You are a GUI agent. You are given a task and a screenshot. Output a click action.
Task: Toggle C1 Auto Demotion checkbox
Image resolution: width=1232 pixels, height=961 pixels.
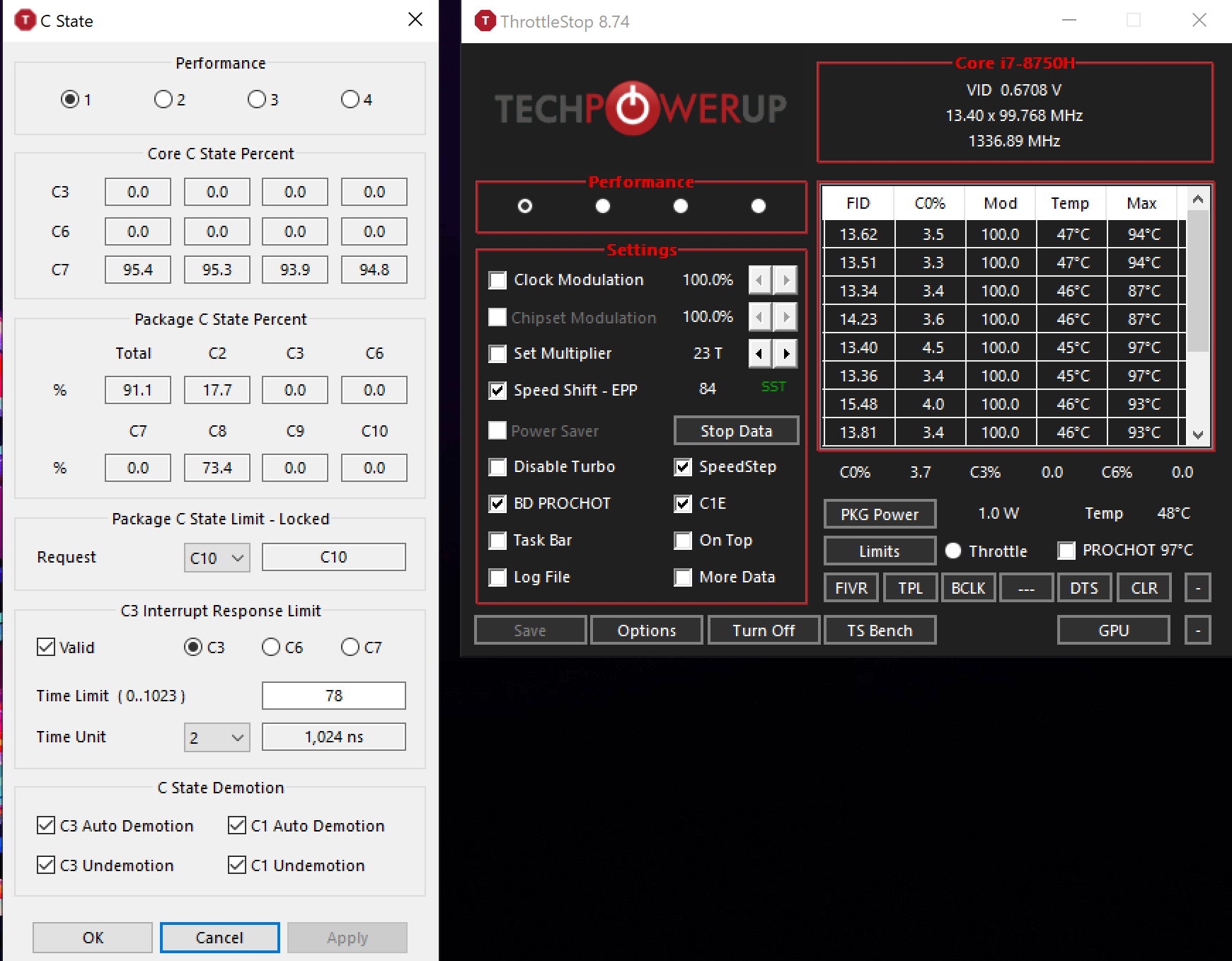[x=237, y=826]
